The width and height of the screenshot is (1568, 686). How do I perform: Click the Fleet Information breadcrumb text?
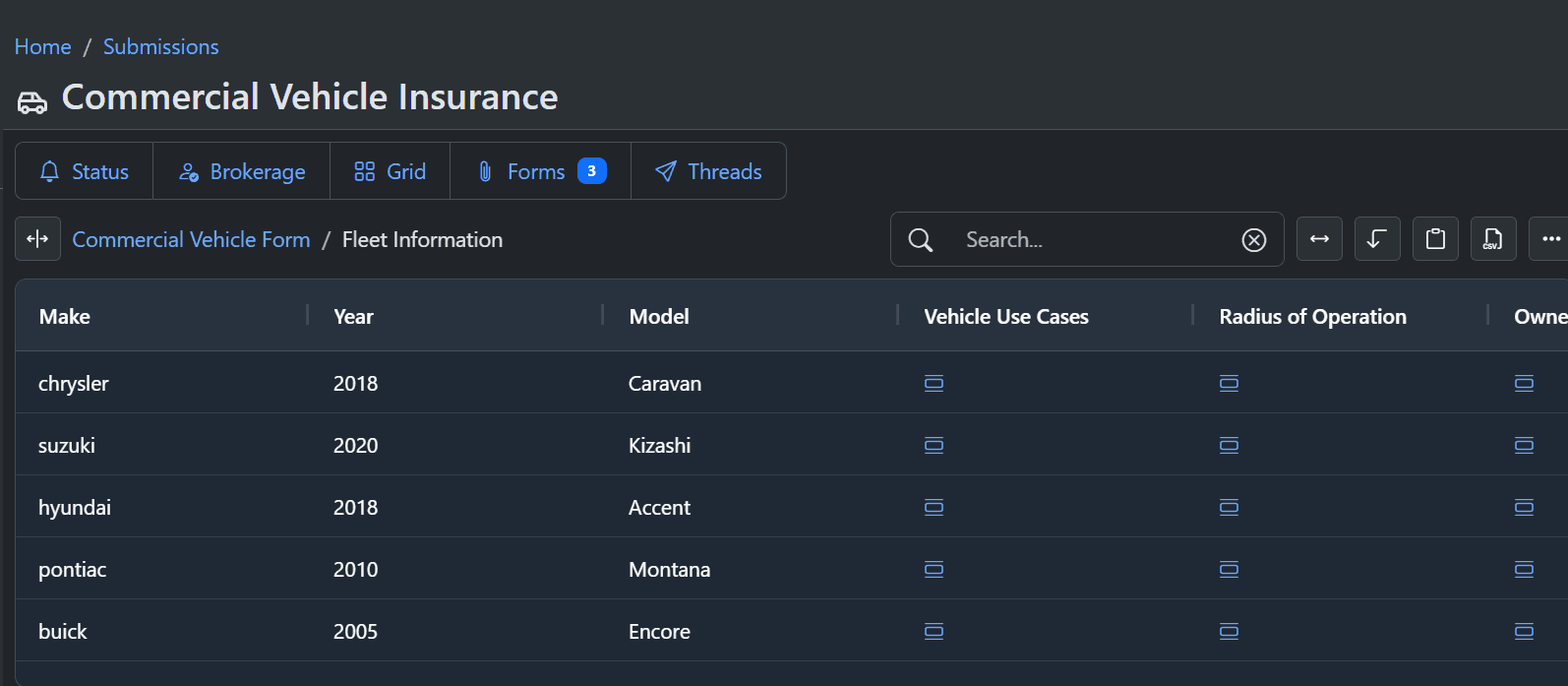click(422, 240)
